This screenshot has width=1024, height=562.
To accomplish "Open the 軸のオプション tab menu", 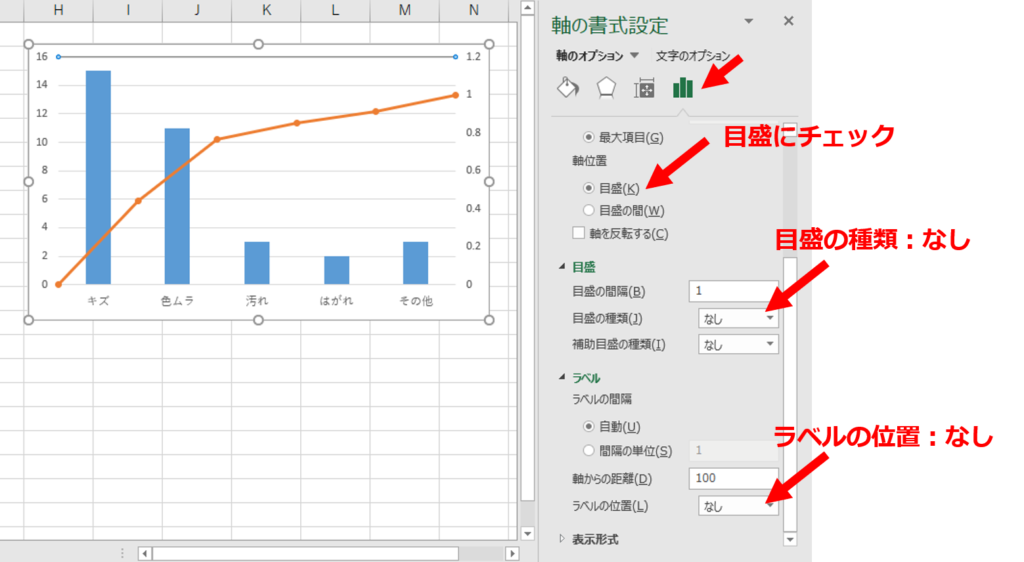I will click(596, 56).
